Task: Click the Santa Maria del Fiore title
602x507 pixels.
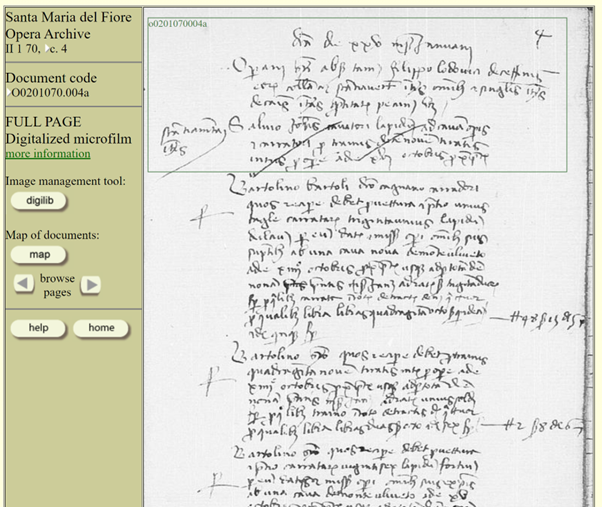Action: pos(68,17)
